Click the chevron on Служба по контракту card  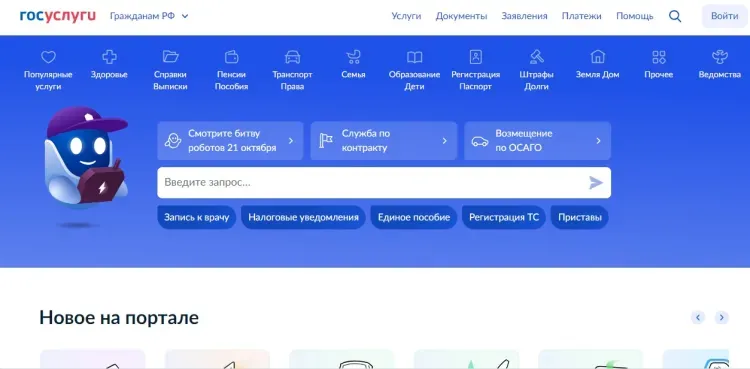(444, 141)
